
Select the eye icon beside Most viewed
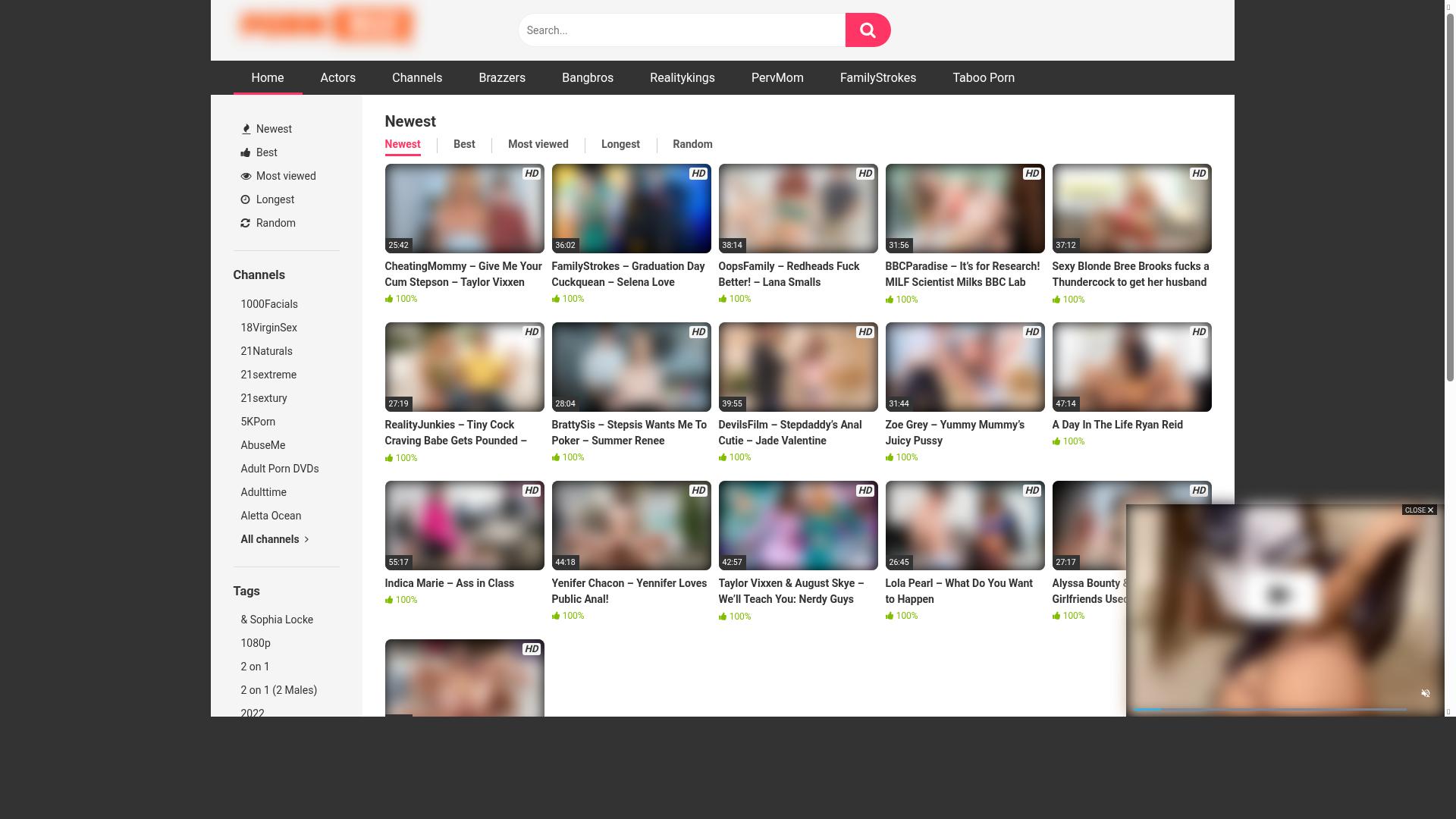[246, 176]
